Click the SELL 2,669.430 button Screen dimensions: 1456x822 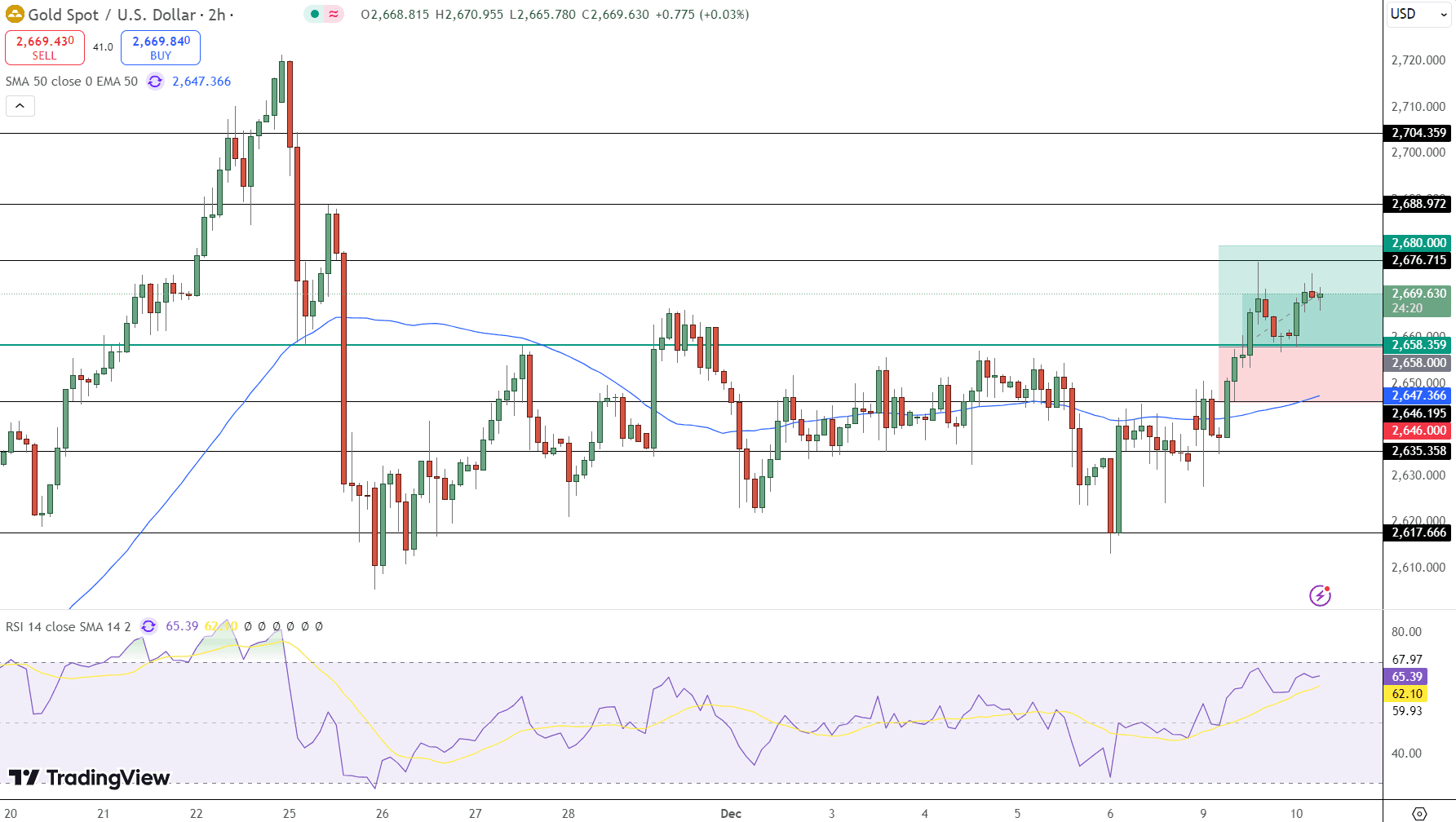point(45,47)
